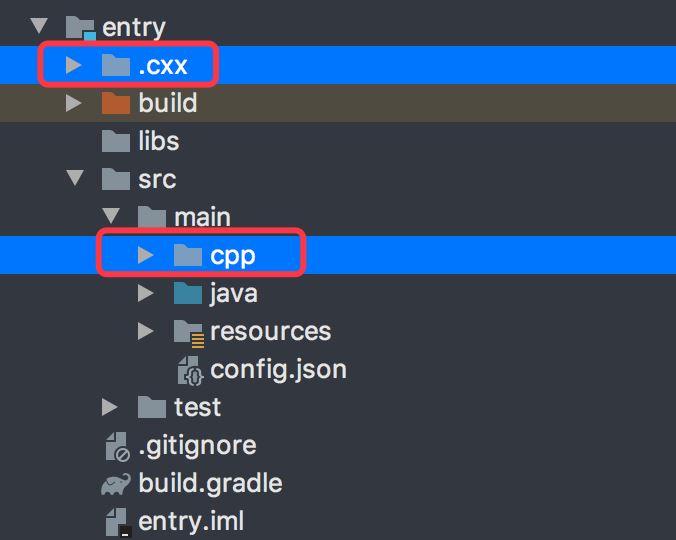
Task: Click the config.json file icon
Action: [x=188, y=369]
